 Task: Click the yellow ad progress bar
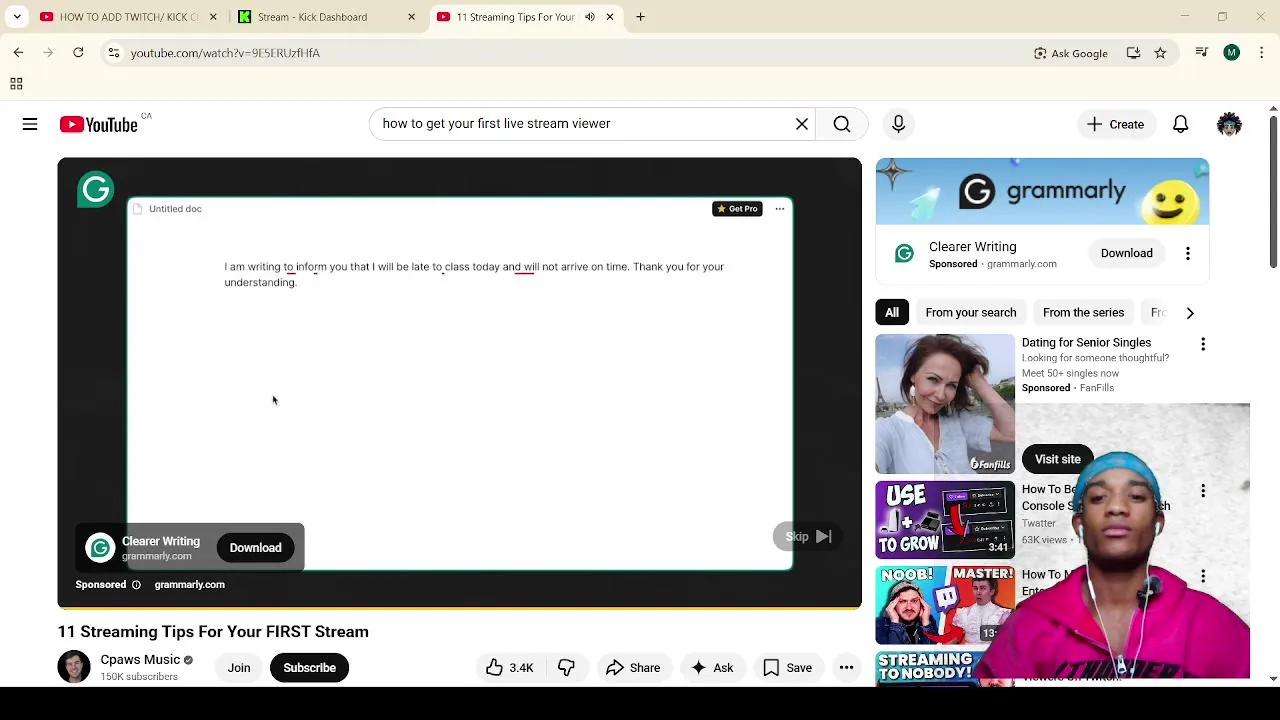tap(459, 607)
